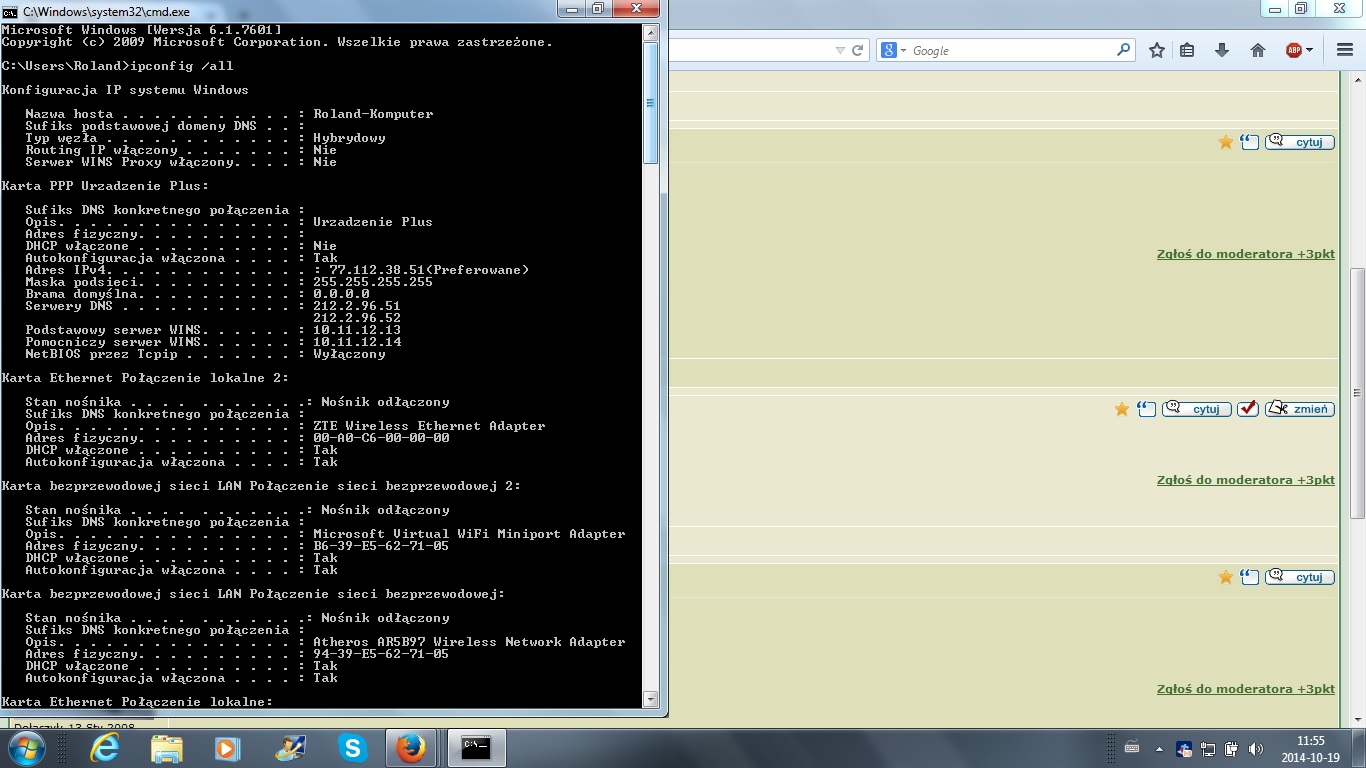Open Skype from the taskbar

[352, 748]
